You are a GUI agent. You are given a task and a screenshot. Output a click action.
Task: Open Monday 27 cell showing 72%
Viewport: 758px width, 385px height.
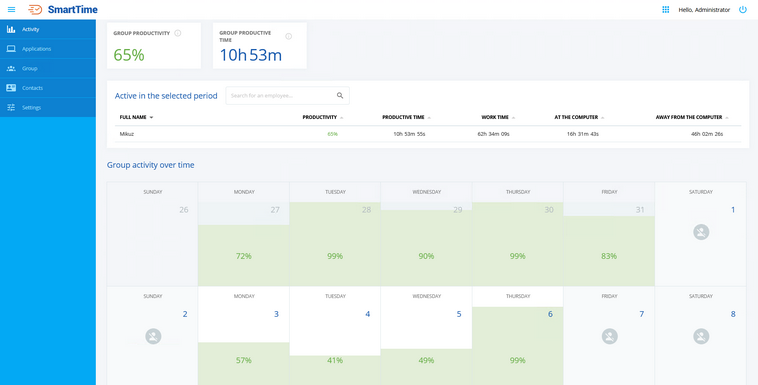[x=244, y=234]
